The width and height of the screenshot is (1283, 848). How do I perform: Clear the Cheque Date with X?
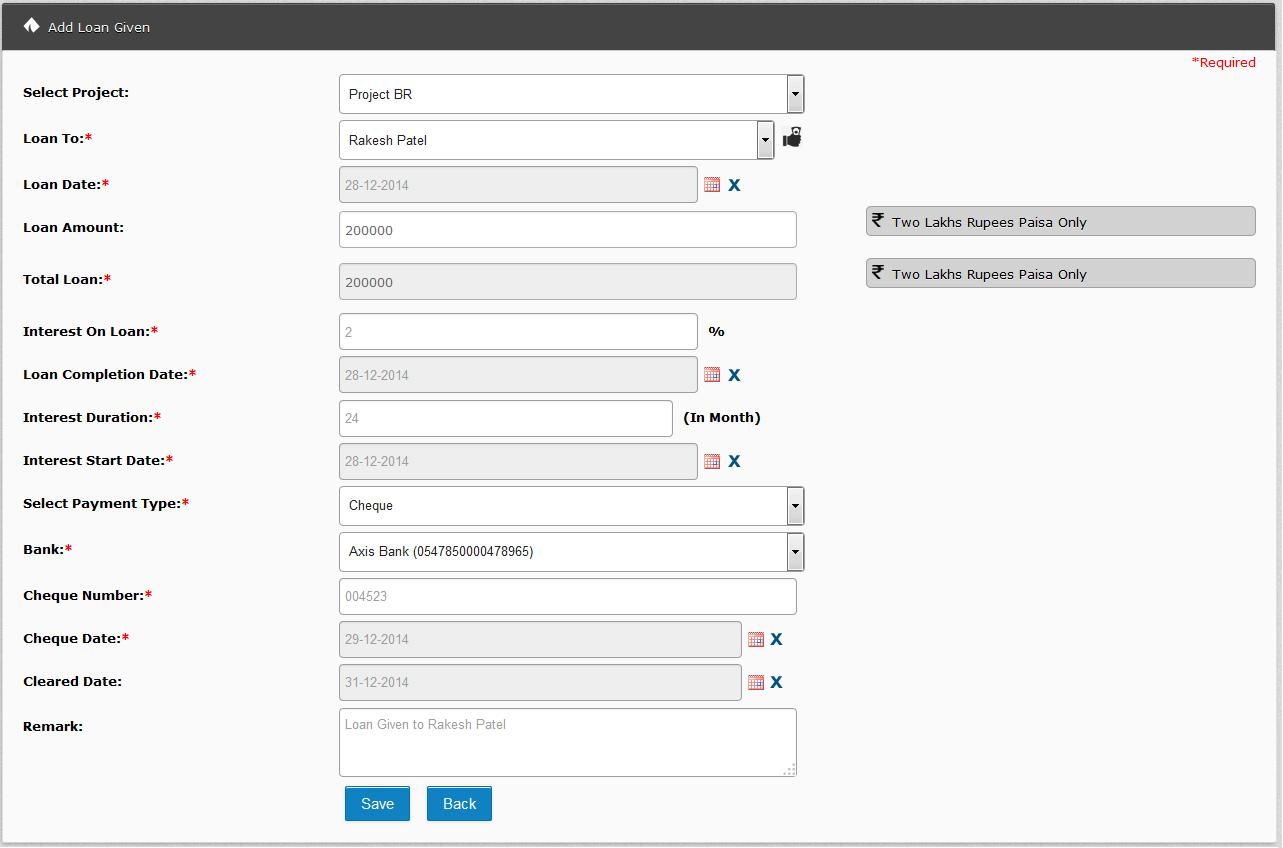click(776, 639)
